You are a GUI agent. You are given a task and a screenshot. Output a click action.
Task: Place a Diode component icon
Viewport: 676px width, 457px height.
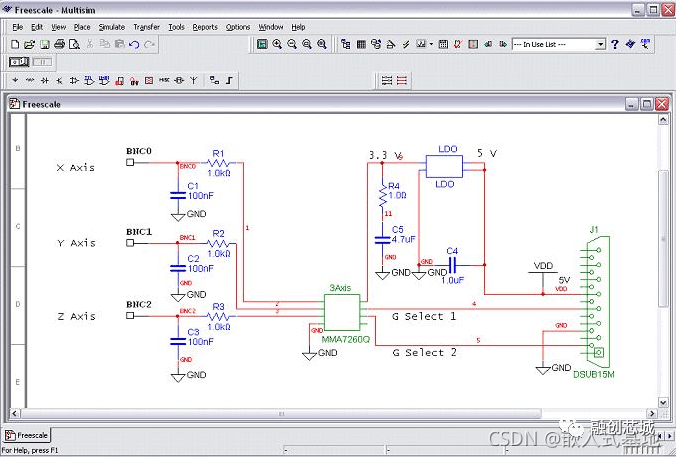(44, 80)
